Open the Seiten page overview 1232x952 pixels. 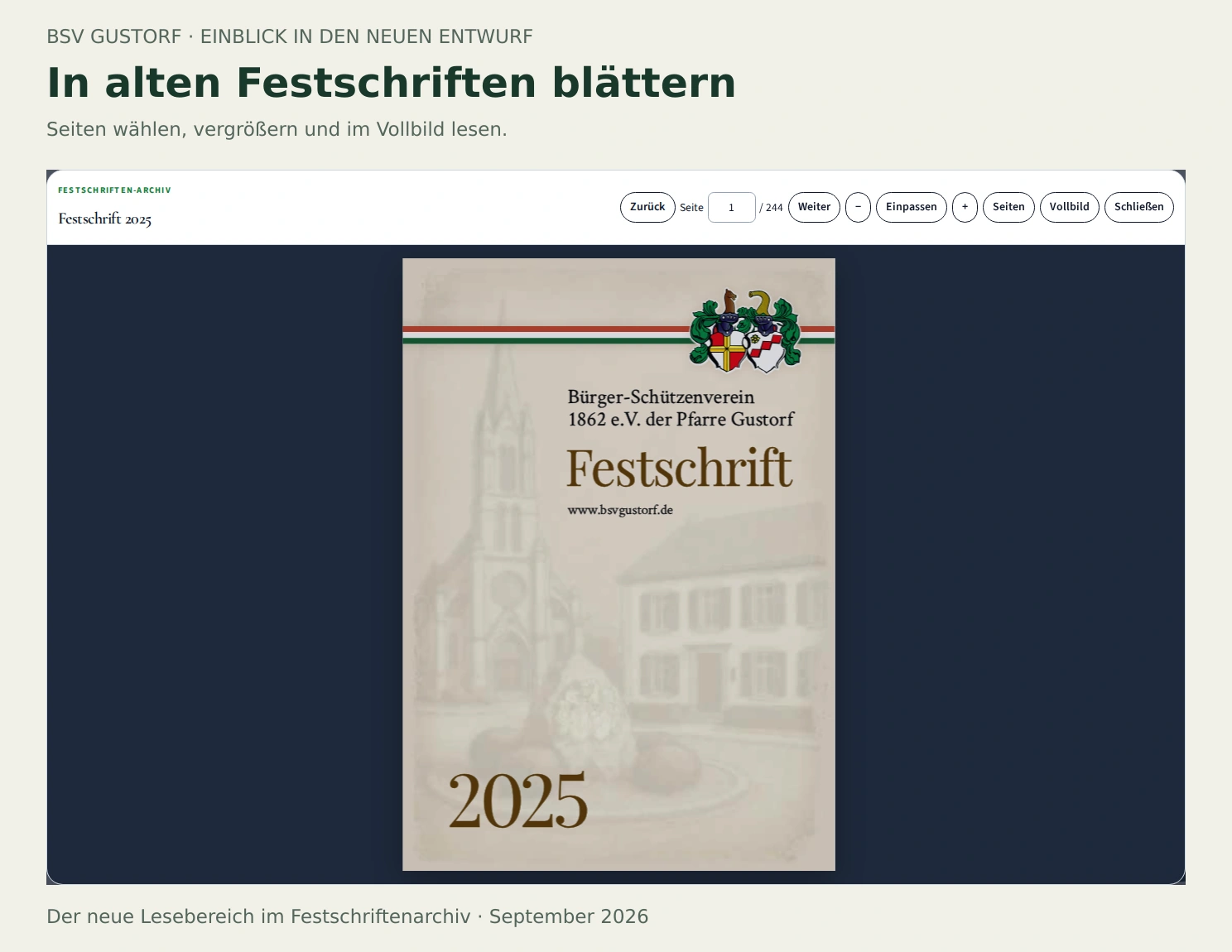click(x=1008, y=207)
